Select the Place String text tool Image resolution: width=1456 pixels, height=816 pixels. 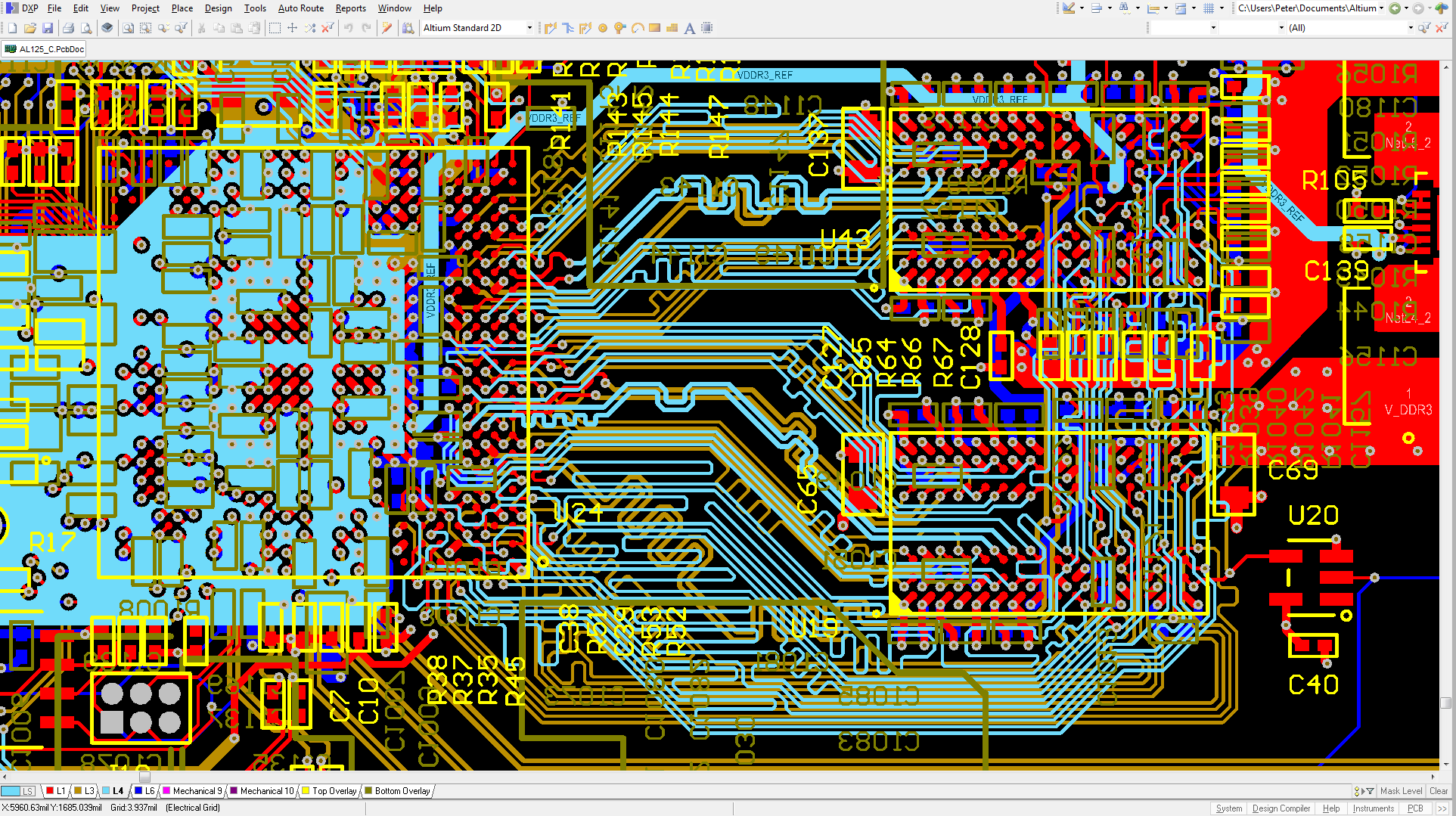click(689, 28)
